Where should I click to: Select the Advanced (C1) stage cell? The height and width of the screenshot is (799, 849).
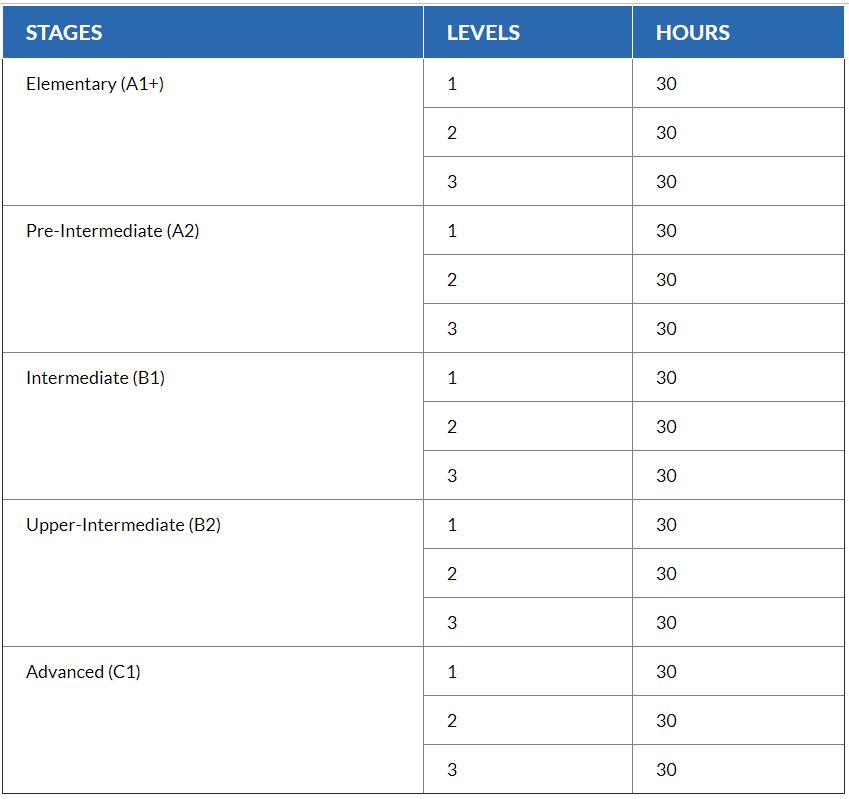[213, 721]
